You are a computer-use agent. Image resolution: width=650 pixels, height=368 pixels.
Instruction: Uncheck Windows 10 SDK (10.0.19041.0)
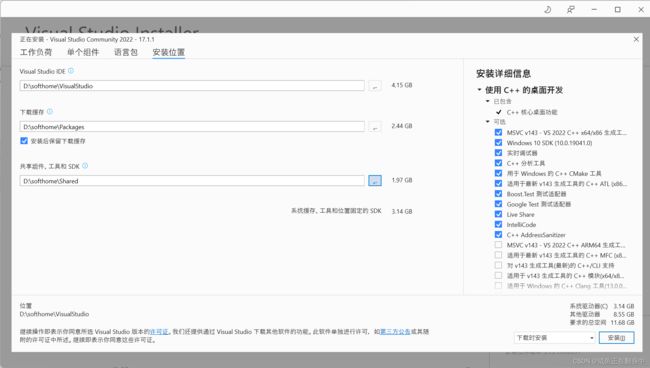coord(498,143)
